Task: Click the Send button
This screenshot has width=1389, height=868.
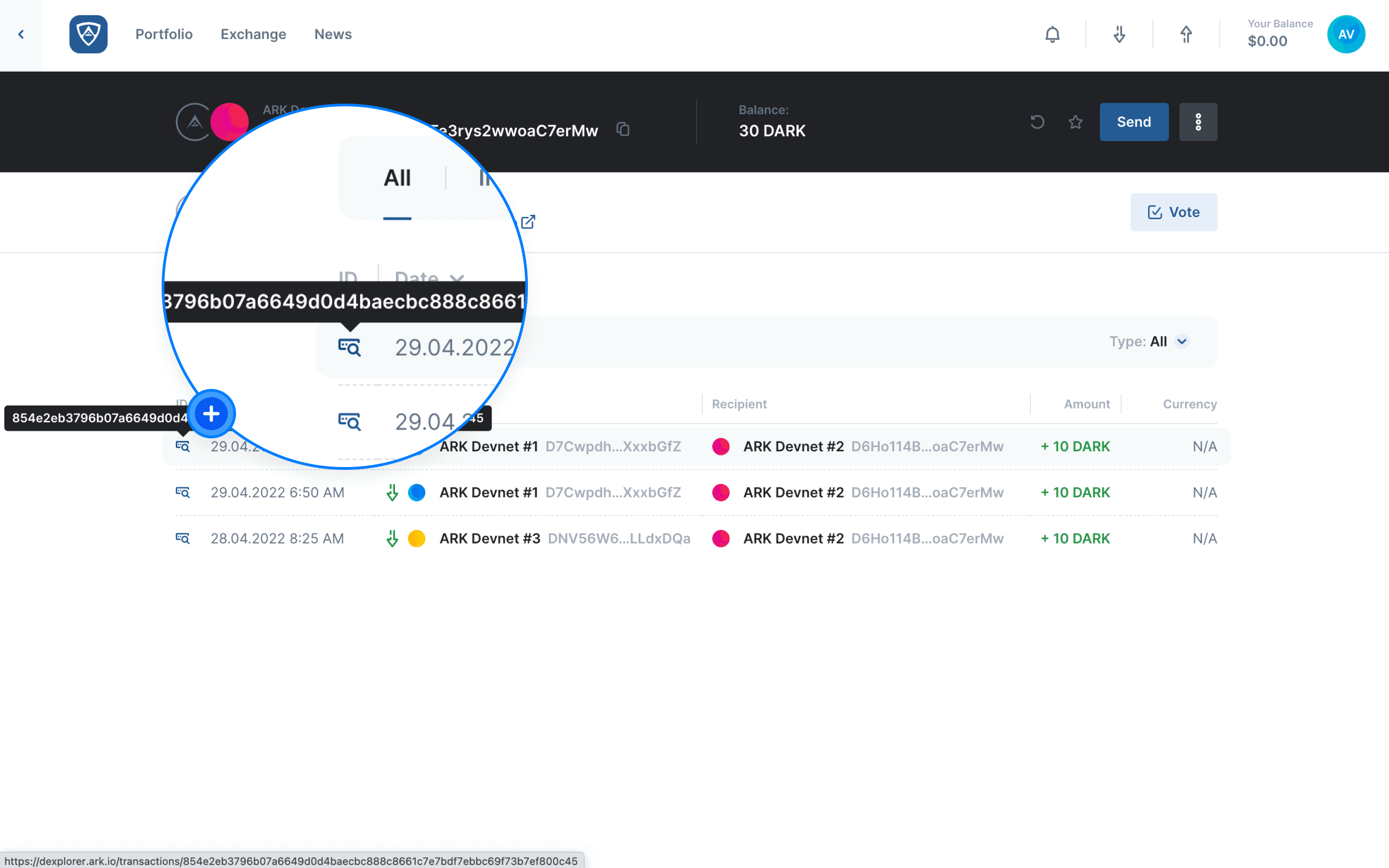Action: [x=1133, y=122]
